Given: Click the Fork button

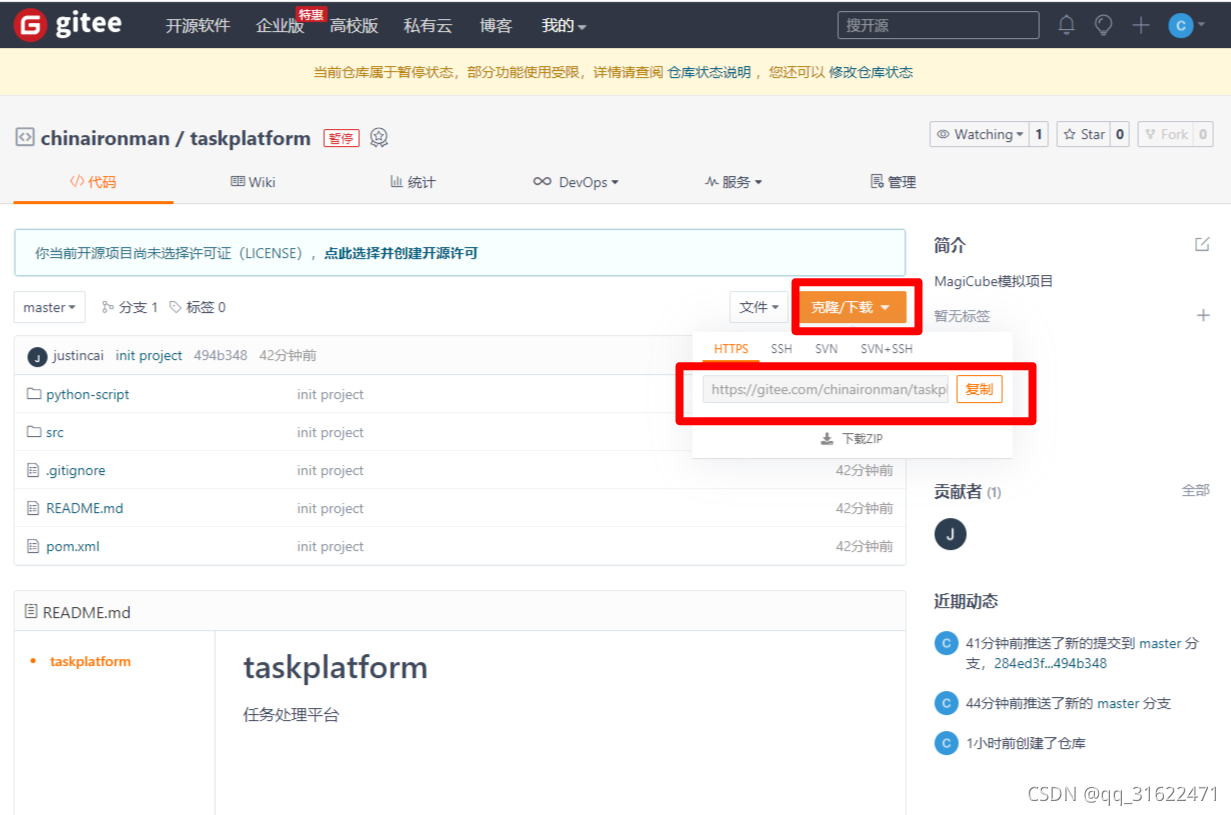Looking at the screenshot, I should pos(1166,134).
